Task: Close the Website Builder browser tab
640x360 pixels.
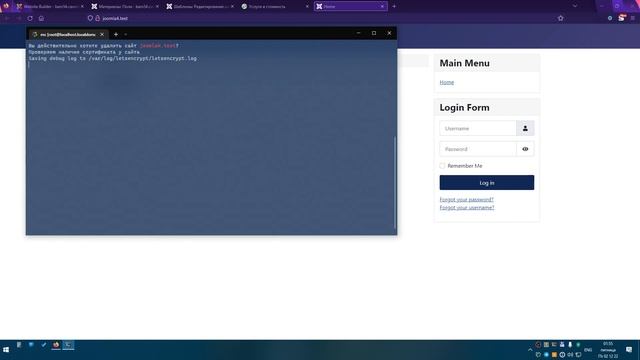Action: pos(82,7)
